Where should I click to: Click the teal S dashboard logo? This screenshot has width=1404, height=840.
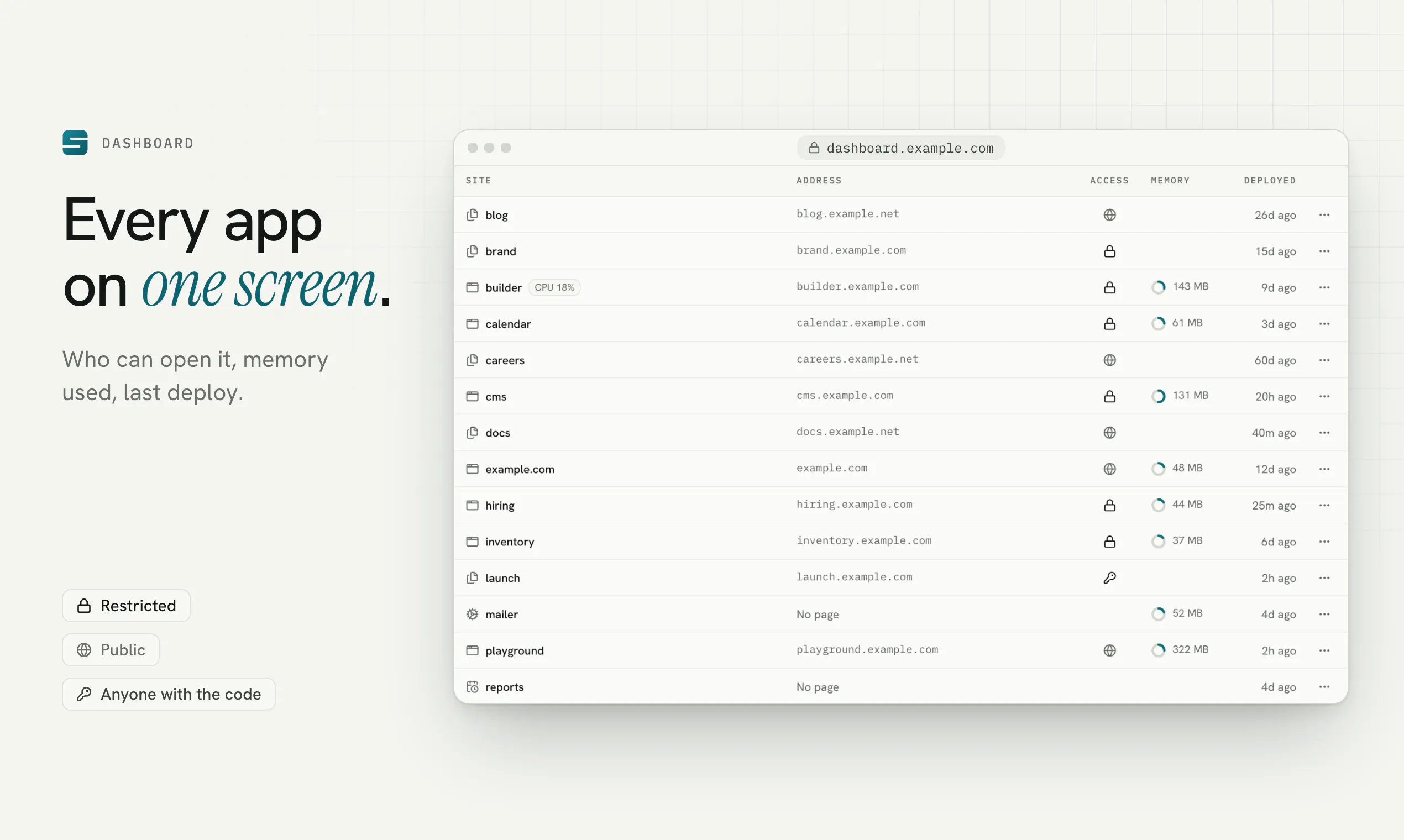coord(75,143)
